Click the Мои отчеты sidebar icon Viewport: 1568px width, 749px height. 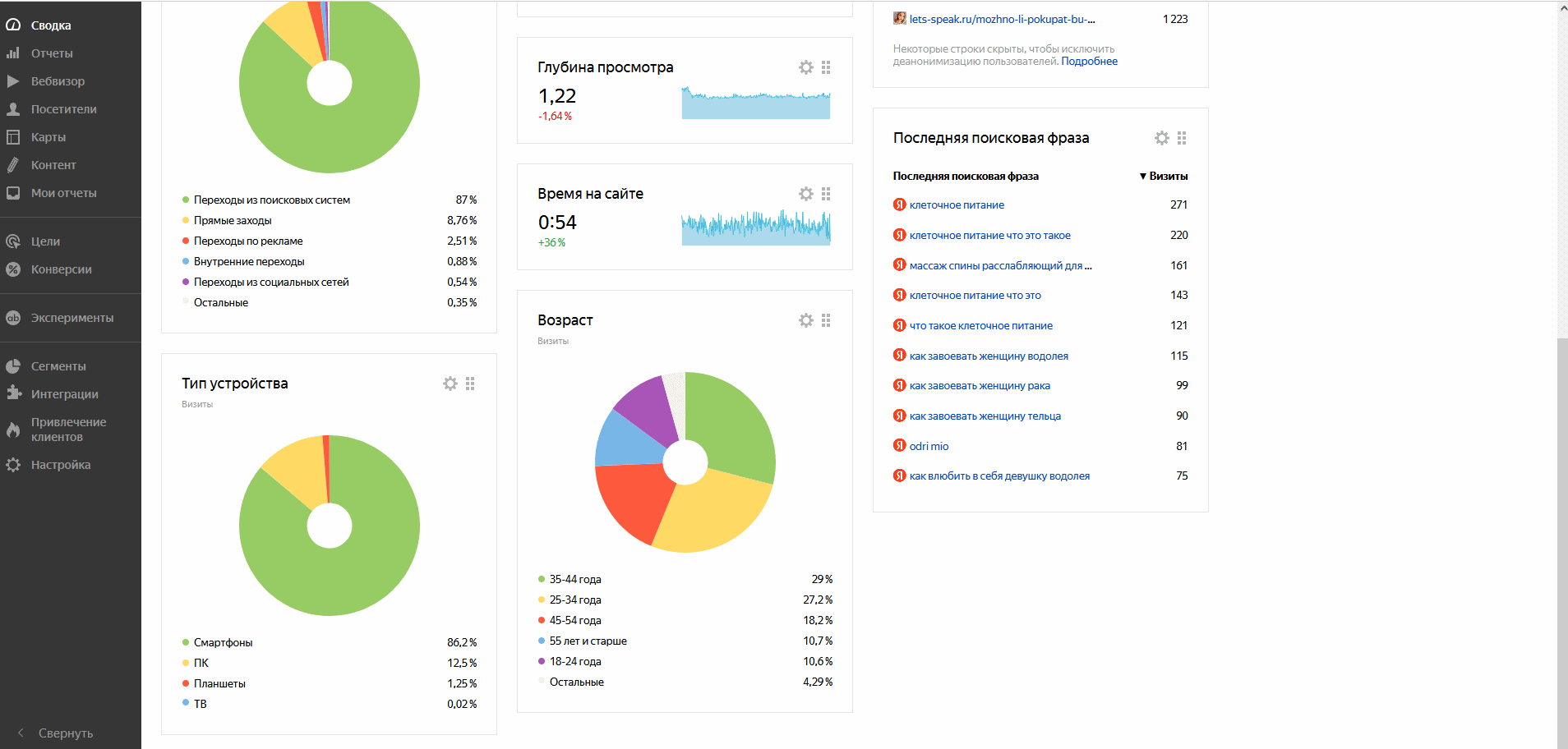coord(13,193)
